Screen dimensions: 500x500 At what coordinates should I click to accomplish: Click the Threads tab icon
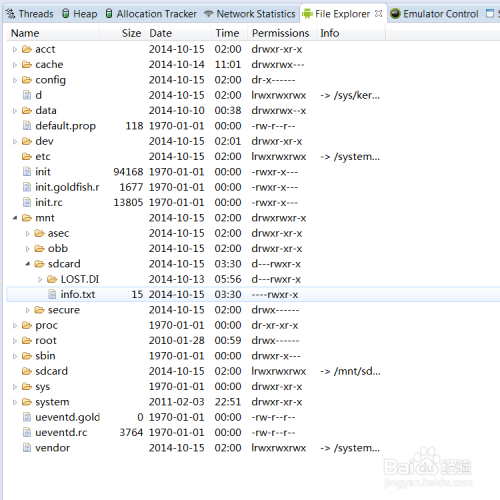click(11, 14)
